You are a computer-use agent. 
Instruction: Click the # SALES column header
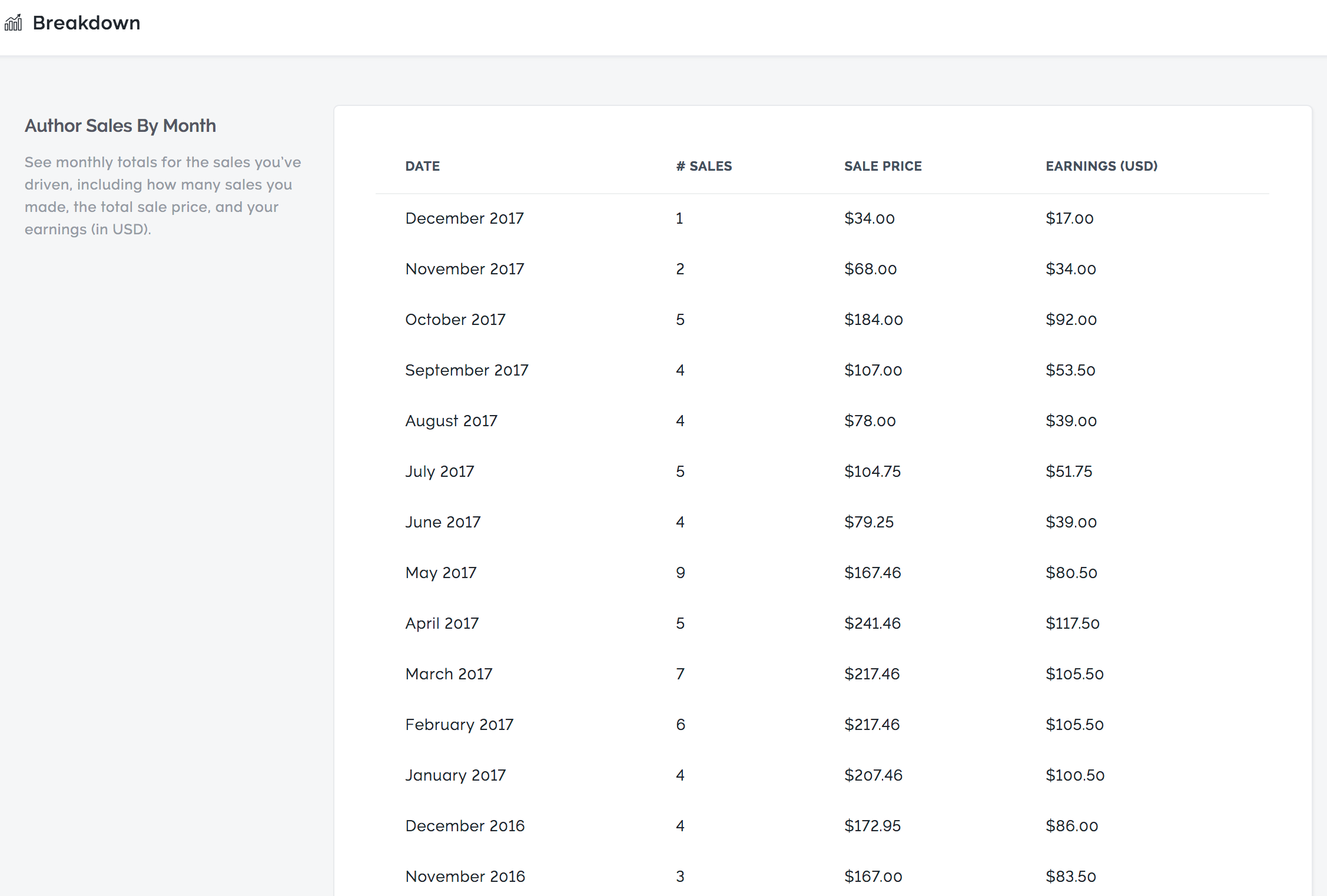coord(704,166)
